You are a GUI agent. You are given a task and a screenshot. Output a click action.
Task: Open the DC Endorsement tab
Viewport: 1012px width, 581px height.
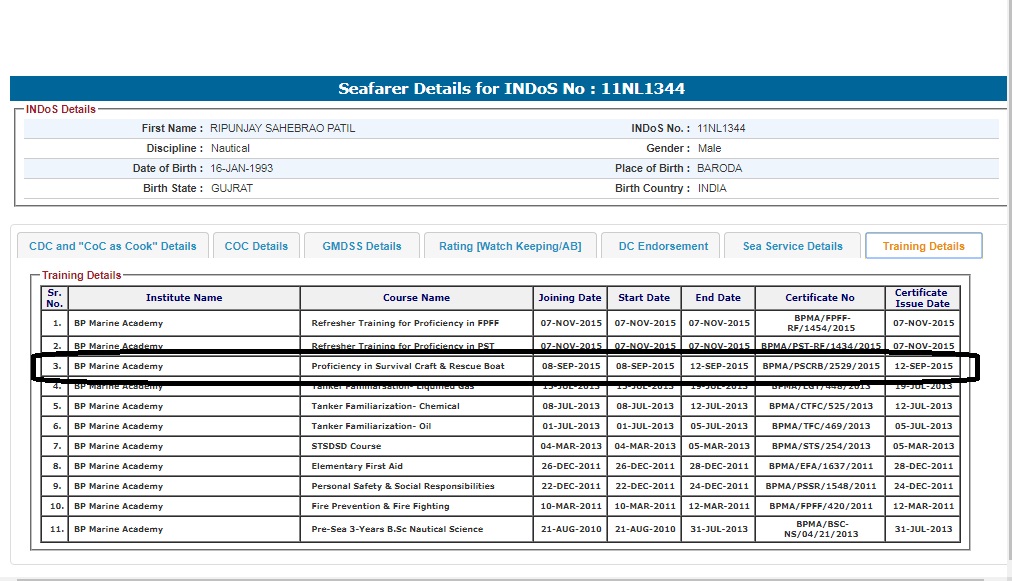(x=663, y=246)
